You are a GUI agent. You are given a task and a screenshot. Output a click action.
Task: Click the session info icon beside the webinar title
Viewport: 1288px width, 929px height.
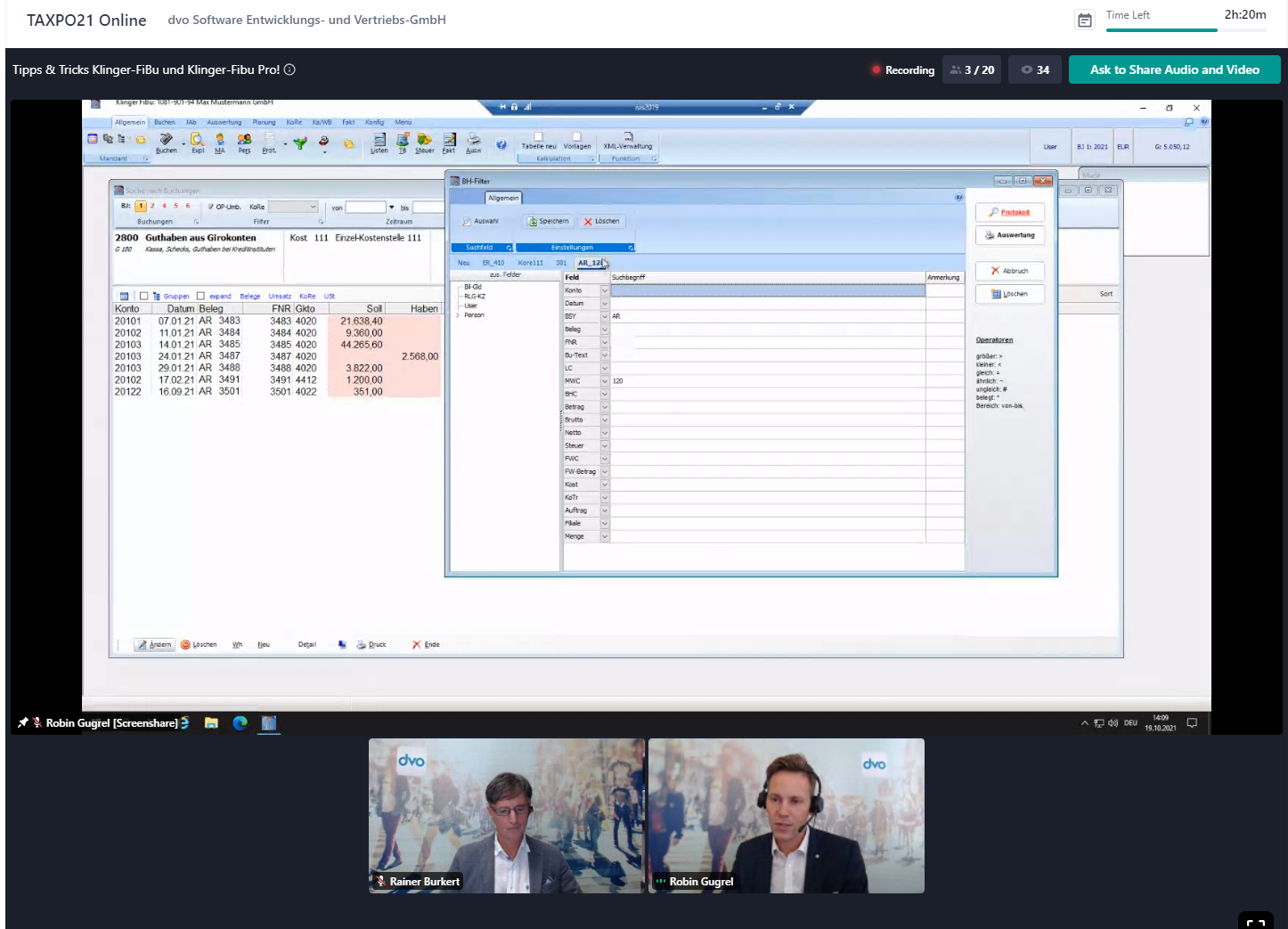point(289,69)
